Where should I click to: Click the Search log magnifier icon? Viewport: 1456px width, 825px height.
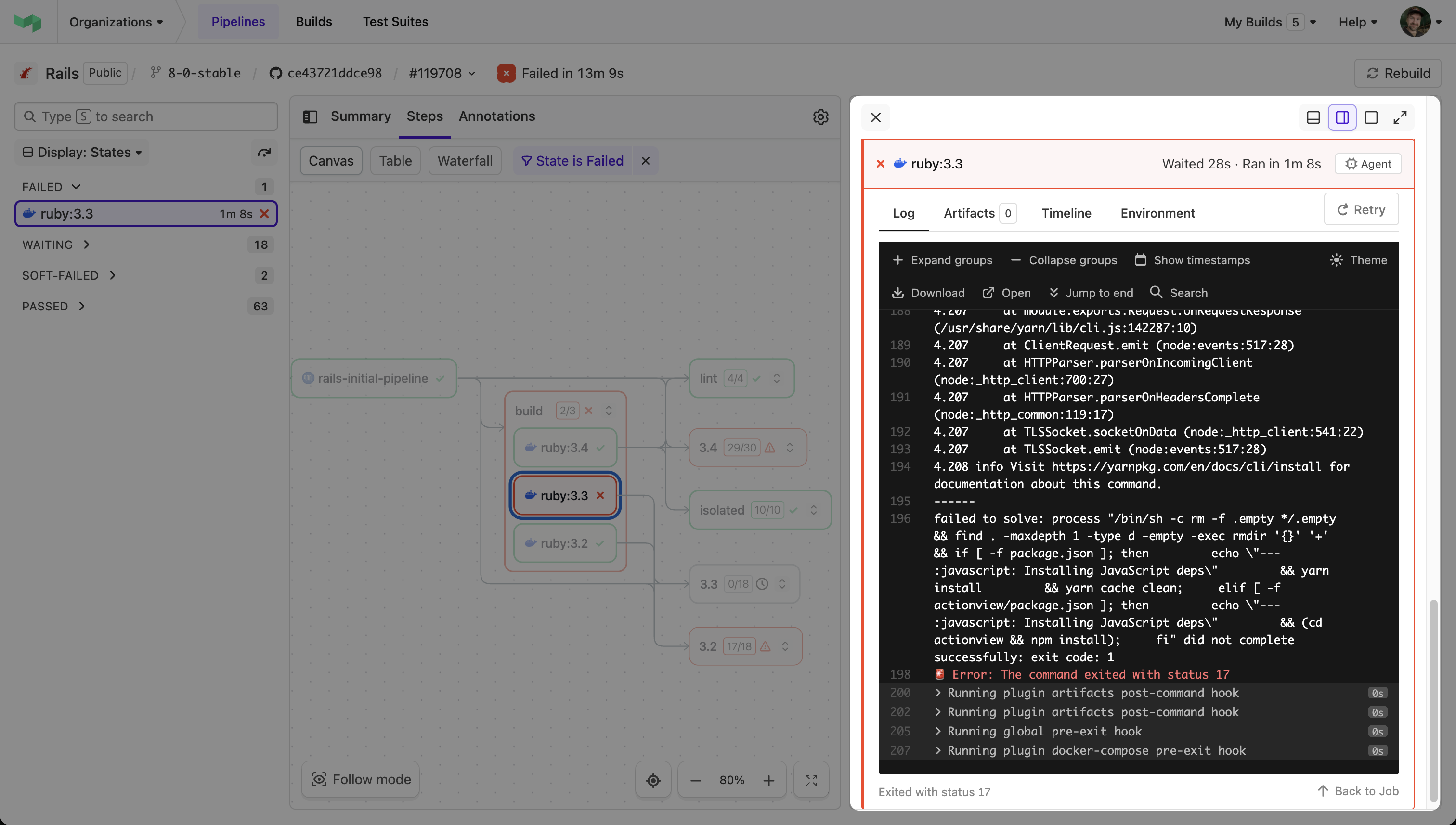[x=1156, y=292]
